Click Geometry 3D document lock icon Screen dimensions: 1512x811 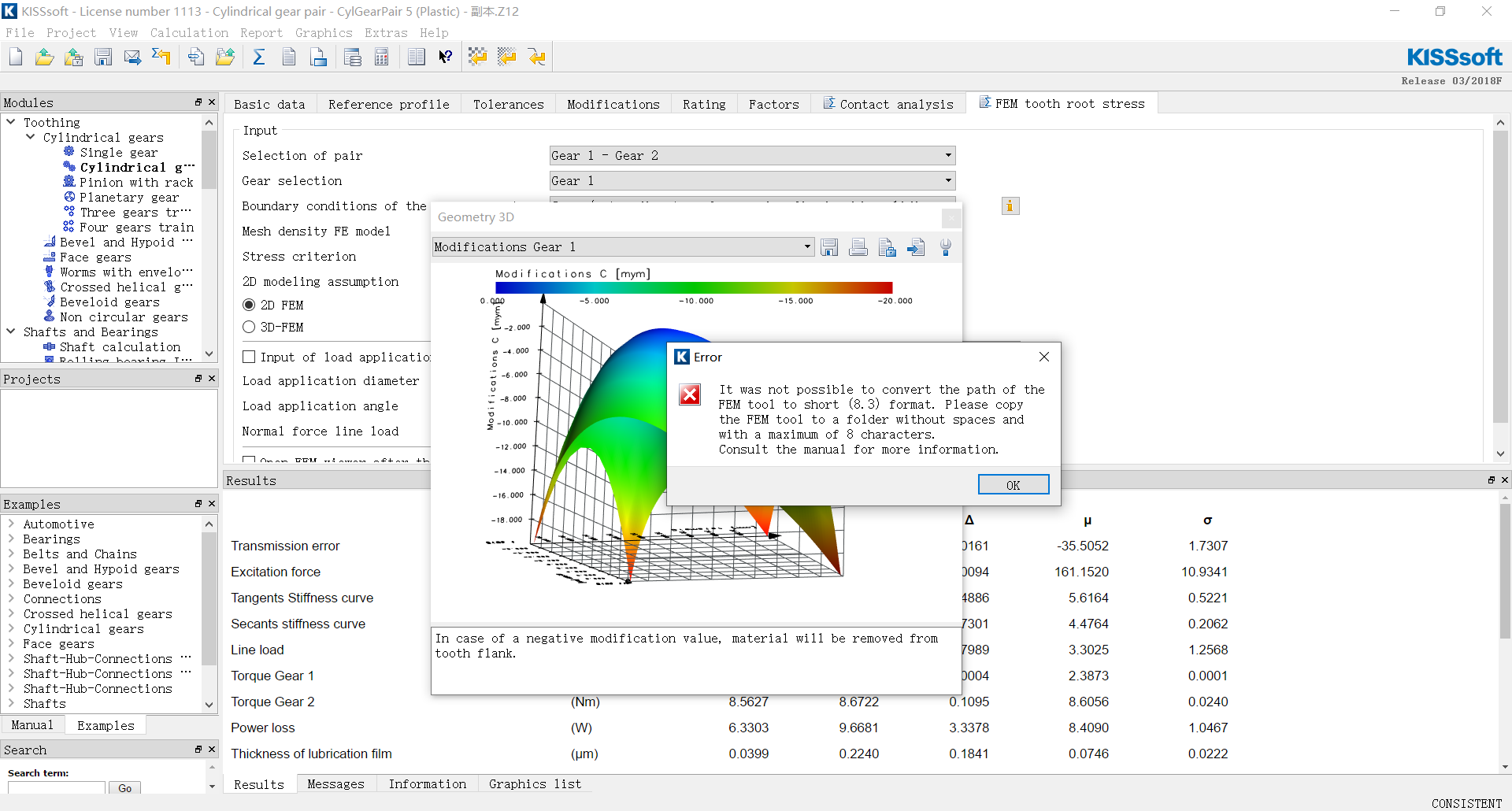pos(888,248)
